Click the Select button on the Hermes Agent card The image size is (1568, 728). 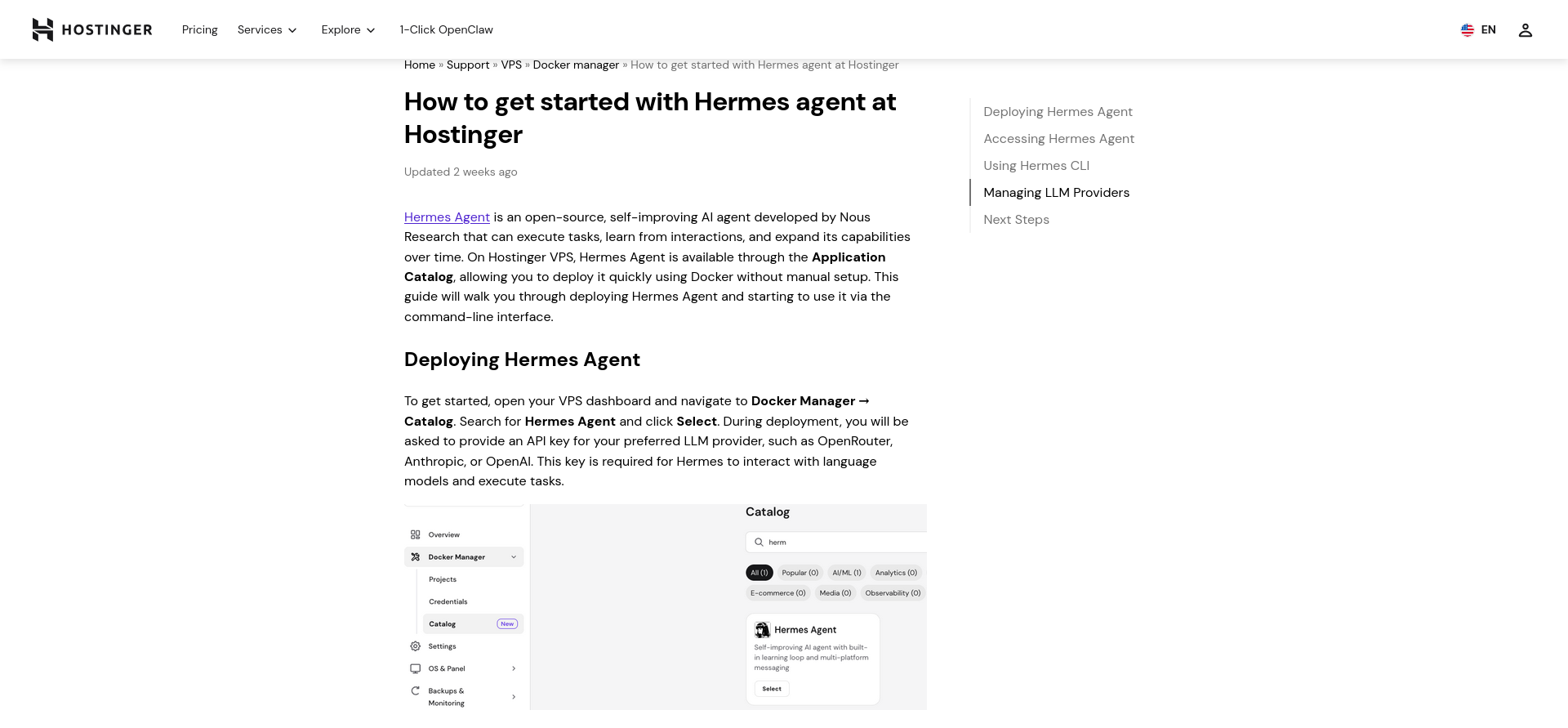[772, 689]
